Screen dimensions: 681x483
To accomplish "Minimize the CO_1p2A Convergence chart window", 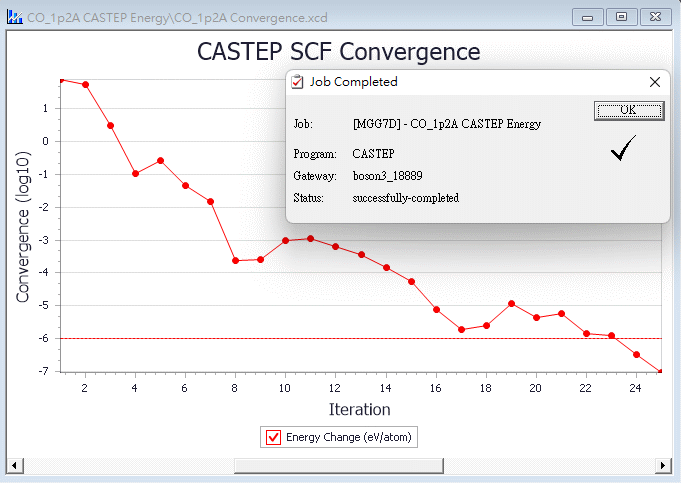I will tap(591, 17).
